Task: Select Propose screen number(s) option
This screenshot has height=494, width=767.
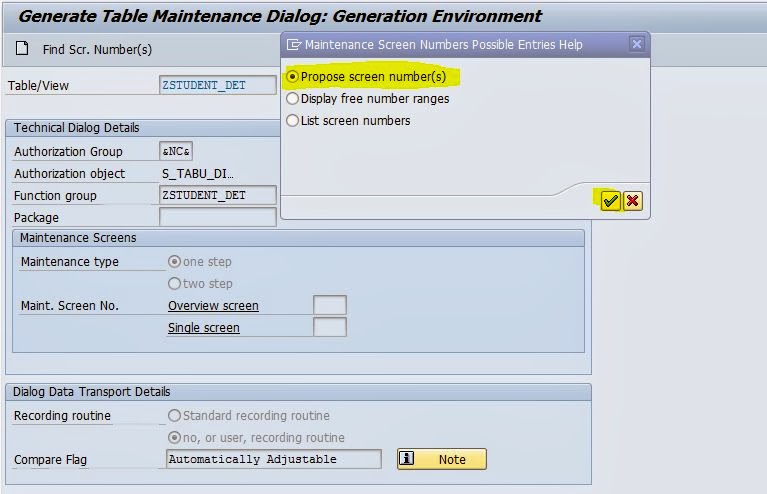Action: coord(293,77)
